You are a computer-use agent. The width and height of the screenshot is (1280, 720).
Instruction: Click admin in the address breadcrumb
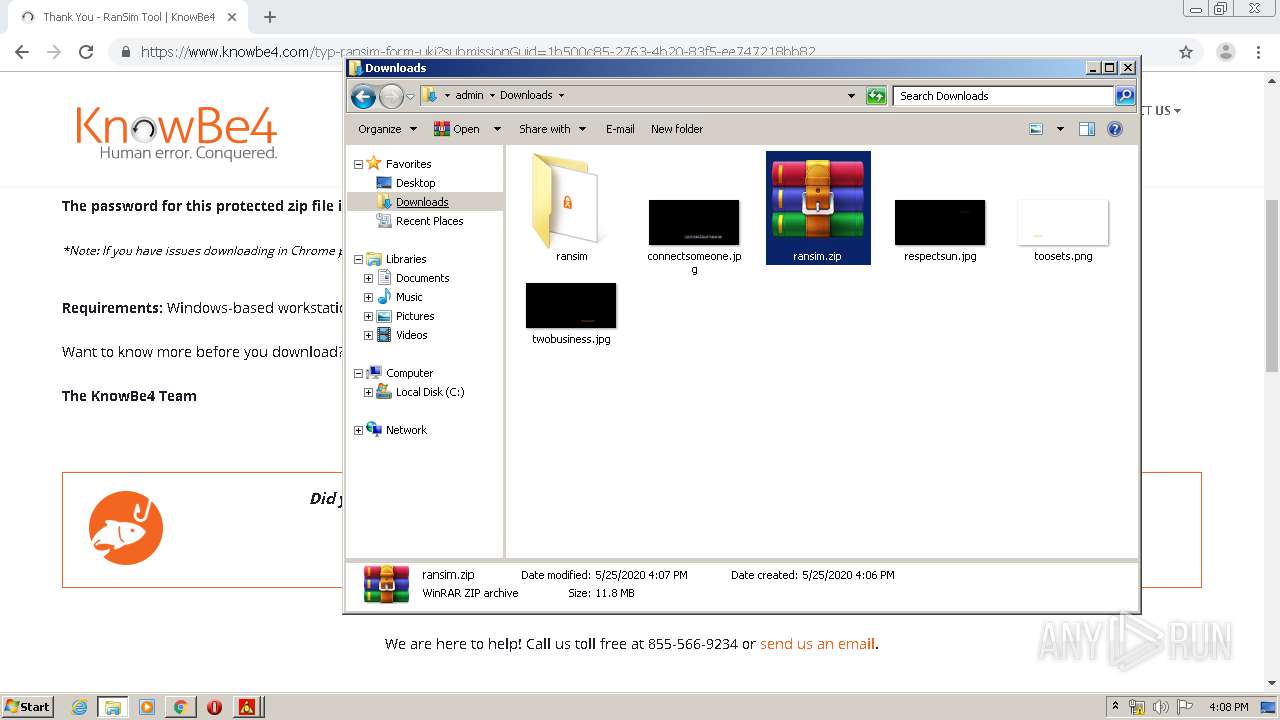tap(469, 96)
